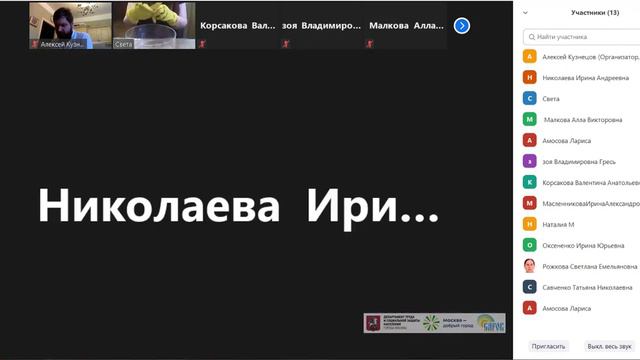Click the dark avatar of Савченко Татьяна Николаевна

click(529, 287)
